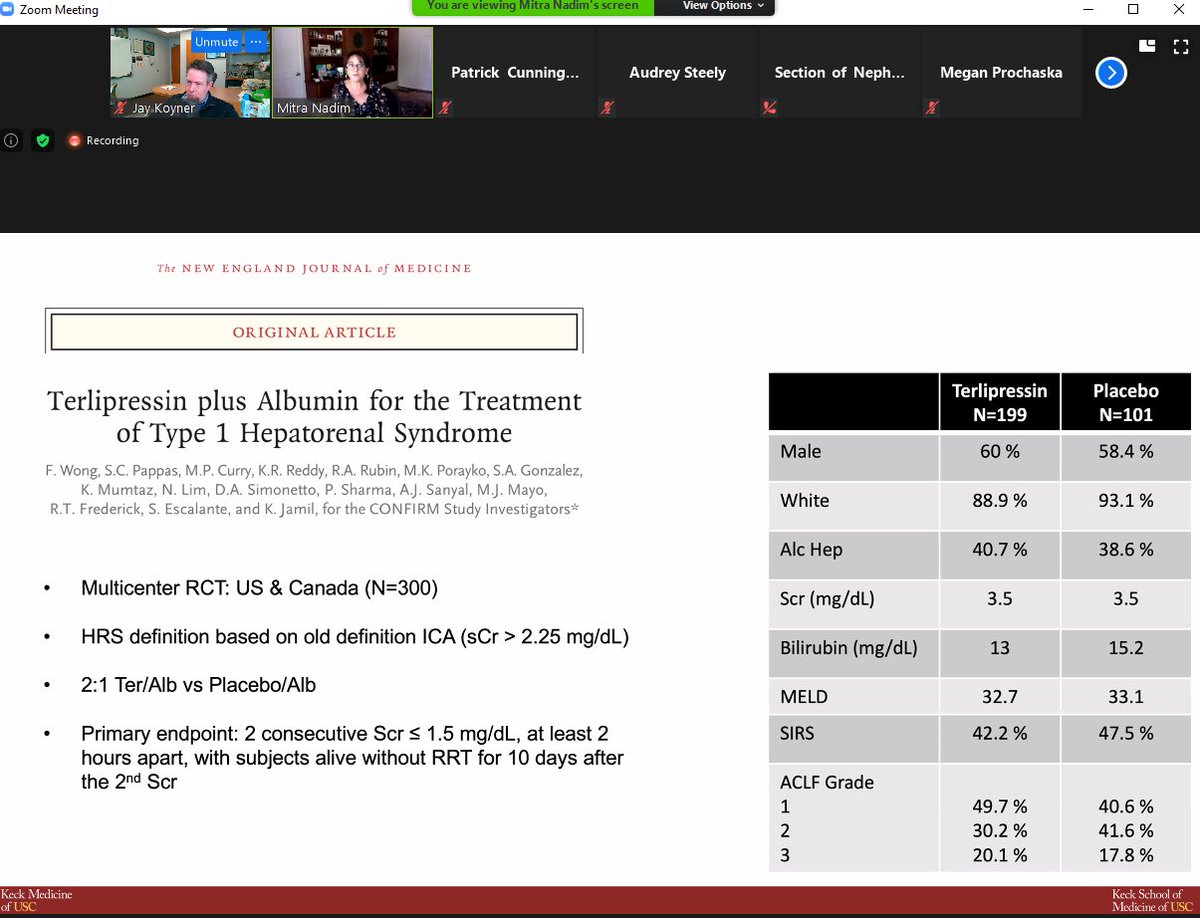Select Audrey Steely's participant tile

coord(677,73)
